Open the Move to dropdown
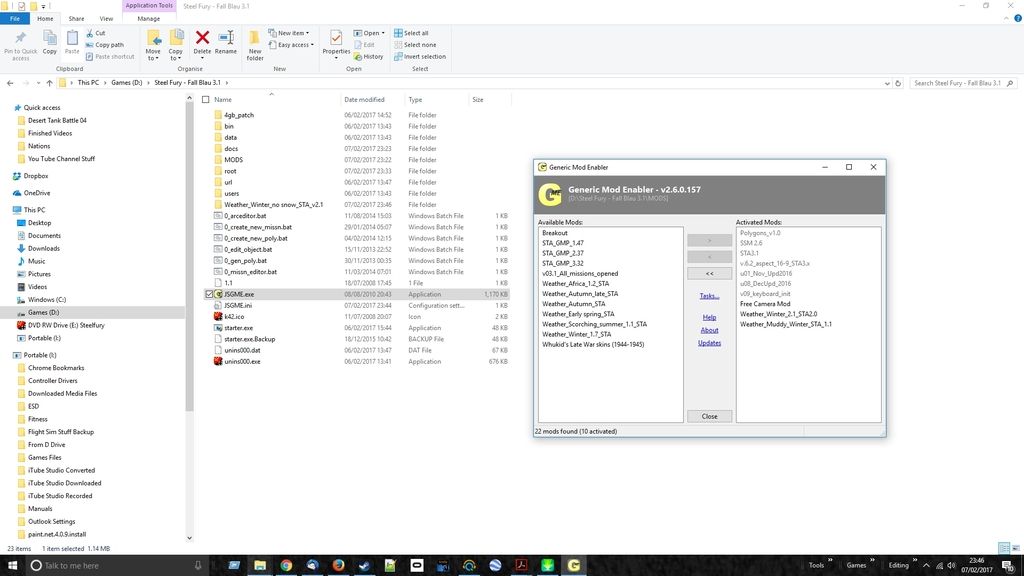Image resolution: width=1024 pixels, height=576 pixels. pos(153,46)
